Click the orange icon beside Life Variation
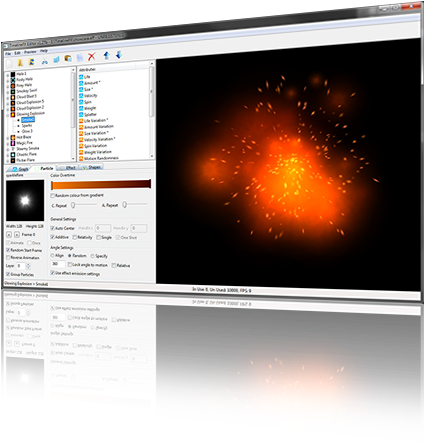 click(x=81, y=121)
